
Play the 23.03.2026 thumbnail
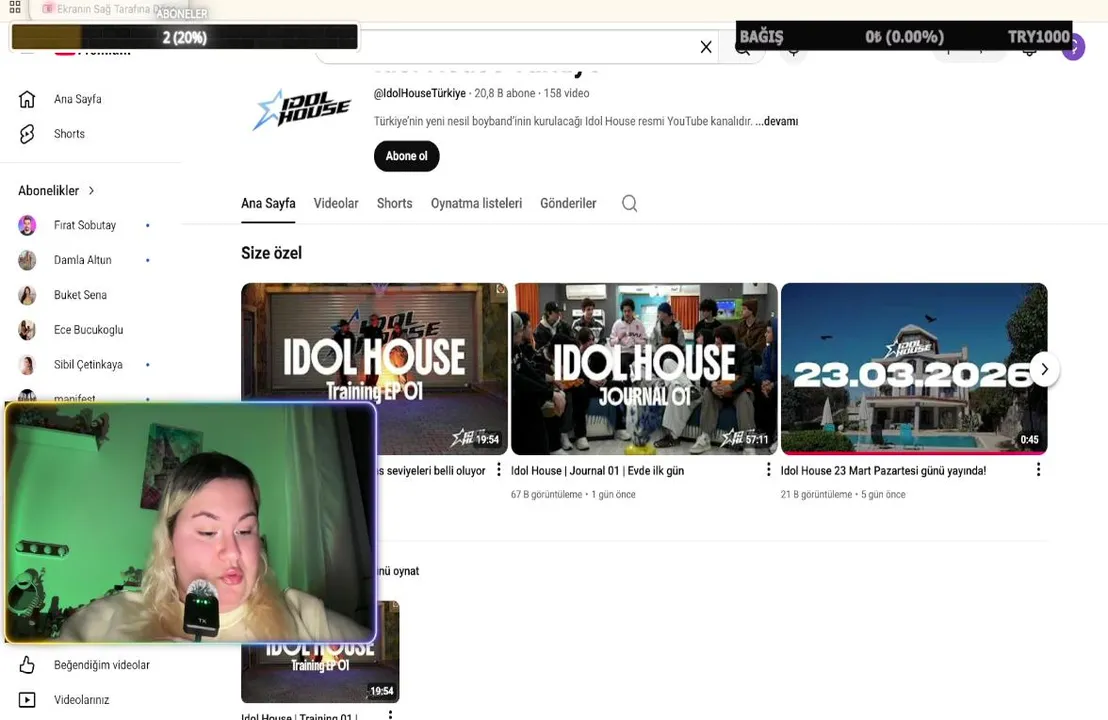[x=914, y=369]
